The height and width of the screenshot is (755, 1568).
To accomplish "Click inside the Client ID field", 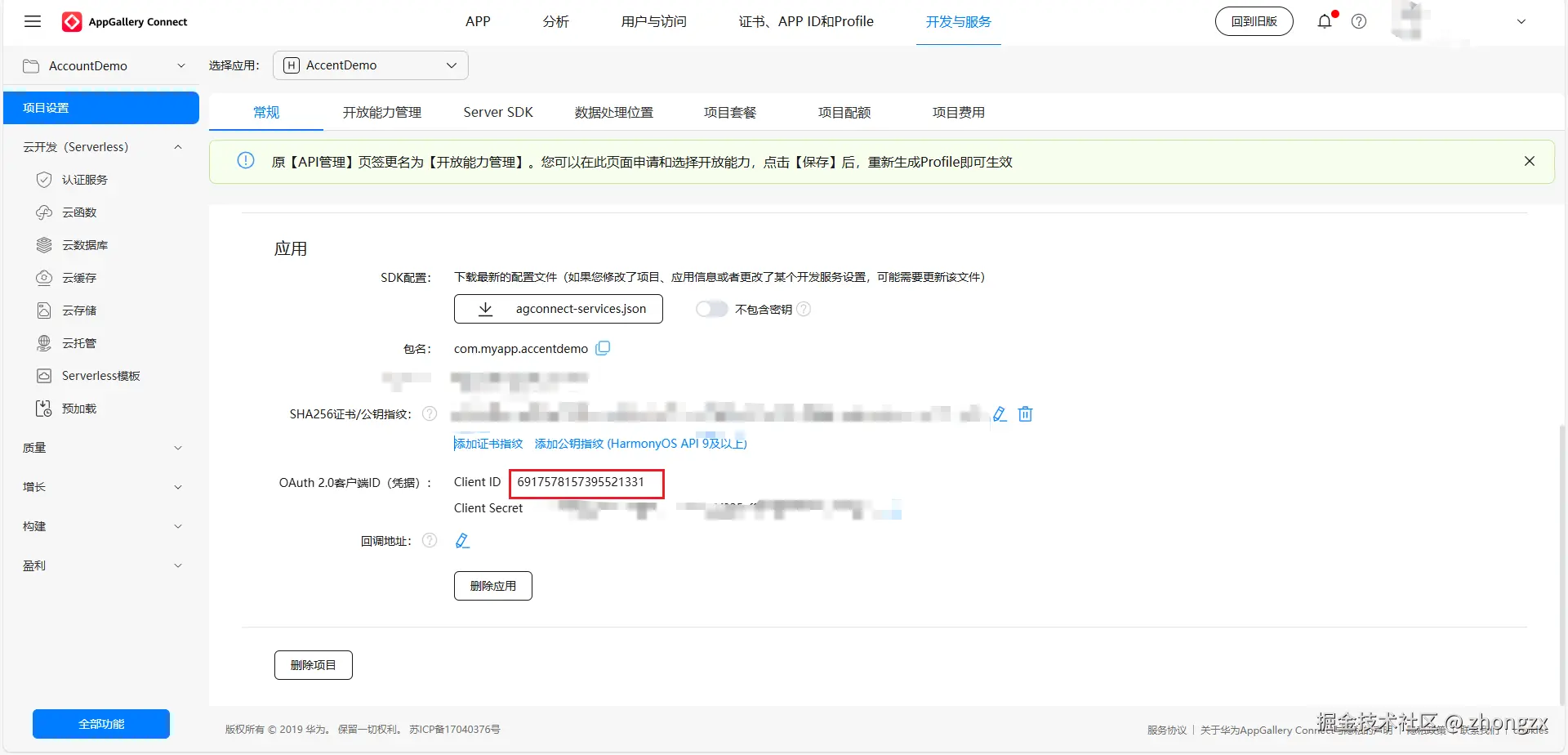I will click(x=585, y=483).
